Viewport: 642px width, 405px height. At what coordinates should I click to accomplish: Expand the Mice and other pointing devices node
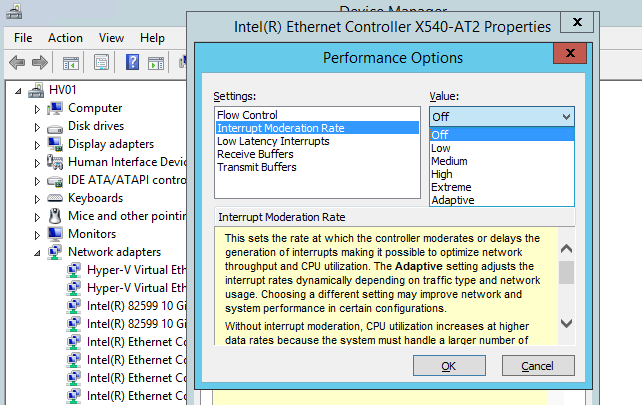[x=37, y=217]
